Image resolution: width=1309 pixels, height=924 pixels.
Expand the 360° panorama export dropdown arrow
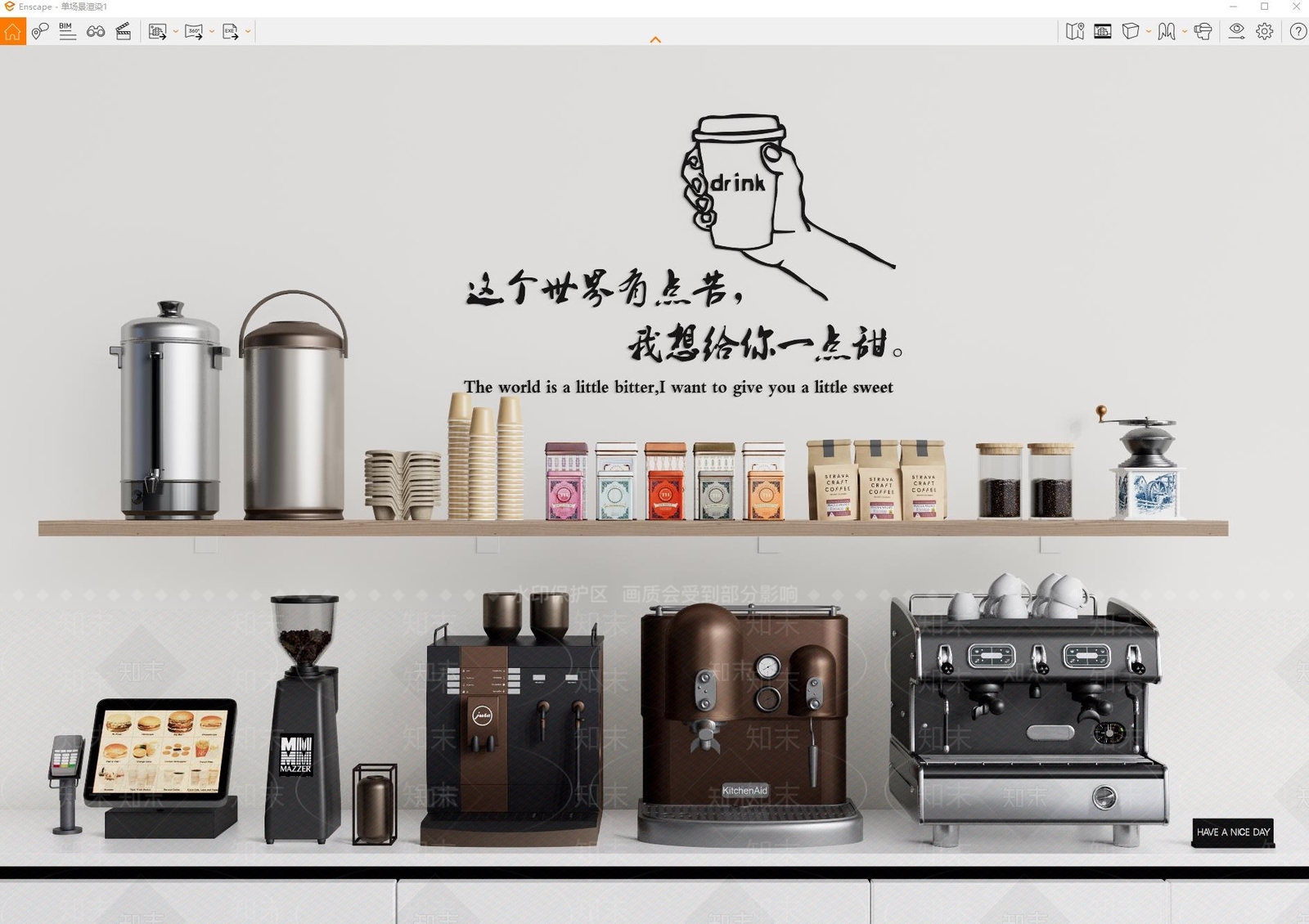(x=212, y=32)
